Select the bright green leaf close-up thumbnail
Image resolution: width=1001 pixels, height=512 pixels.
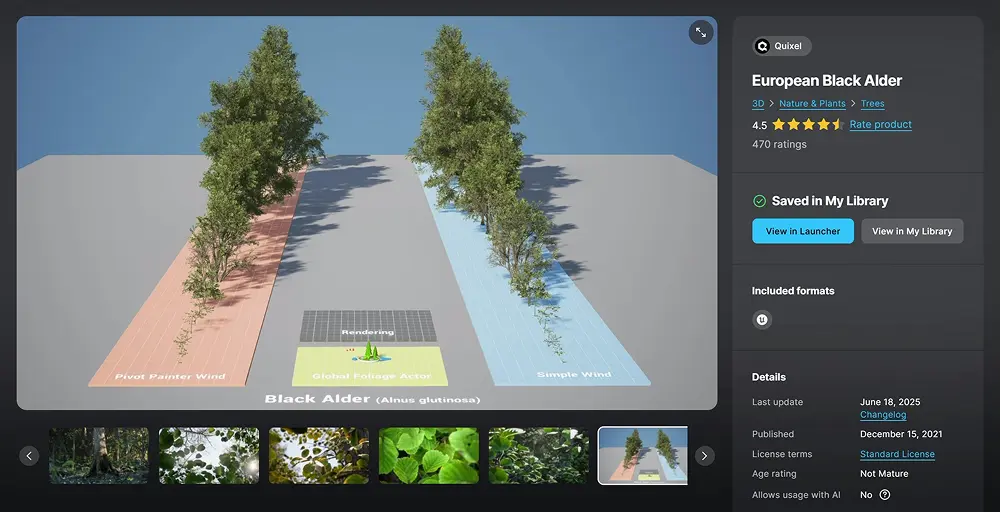pyautogui.click(x=428, y=456)
